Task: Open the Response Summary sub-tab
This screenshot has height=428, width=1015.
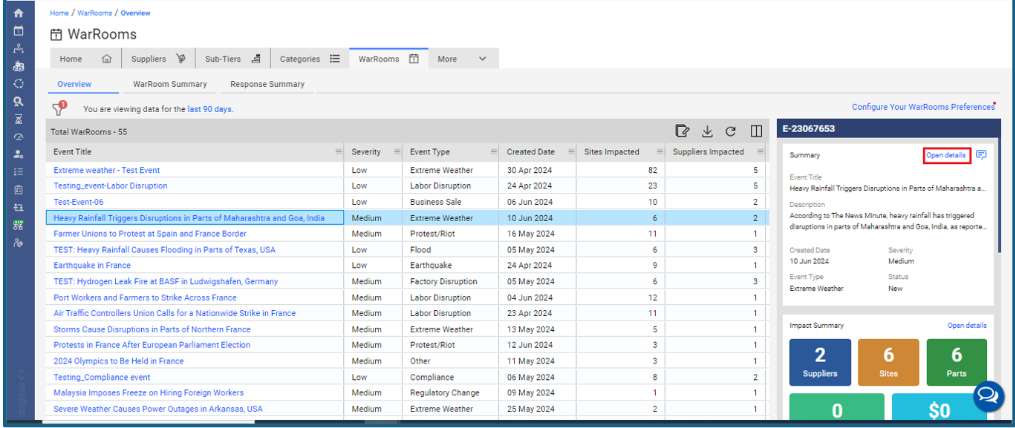Action: coord(267,84)
